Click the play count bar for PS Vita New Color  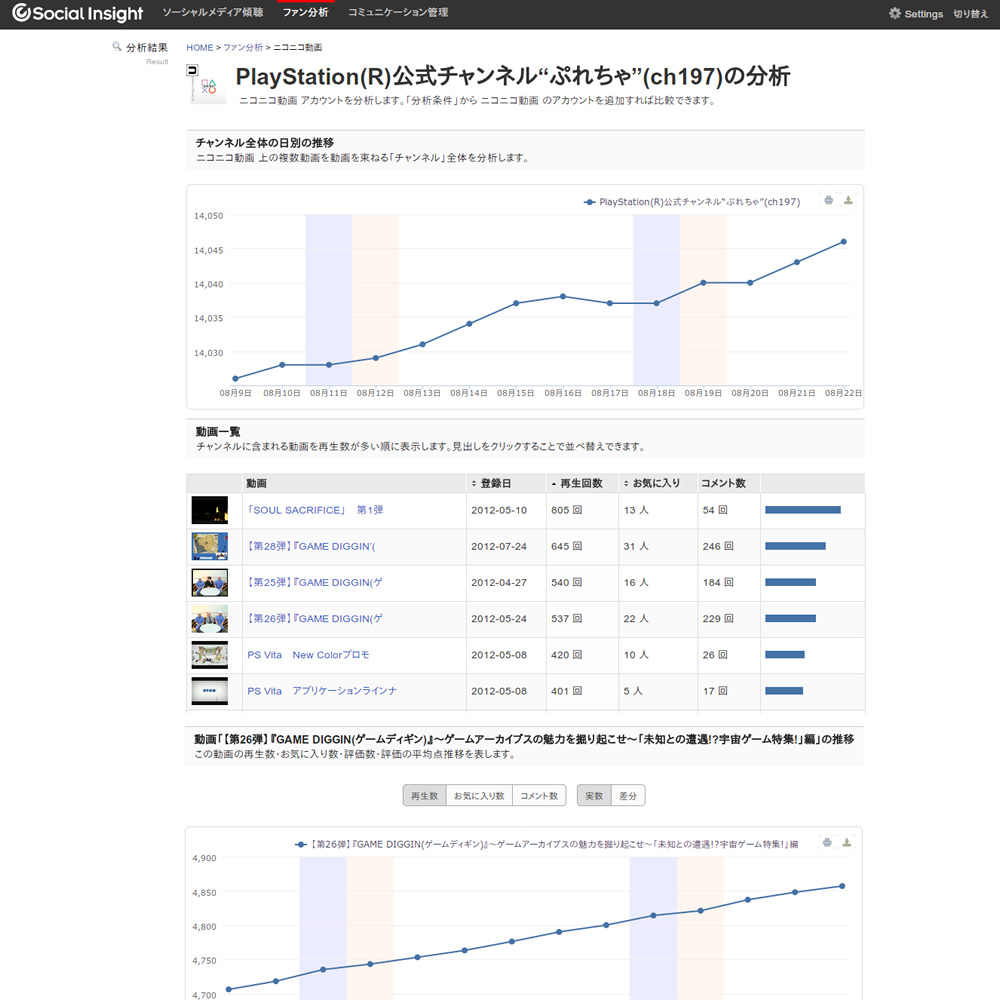pyautogui.click(x=785, y=655)
